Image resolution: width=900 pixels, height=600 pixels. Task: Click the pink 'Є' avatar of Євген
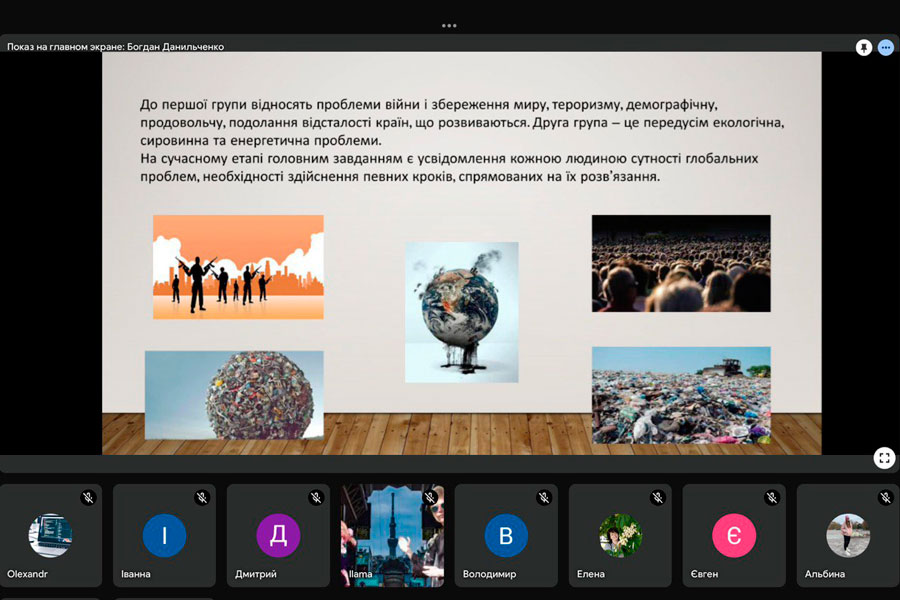[734, 535]
